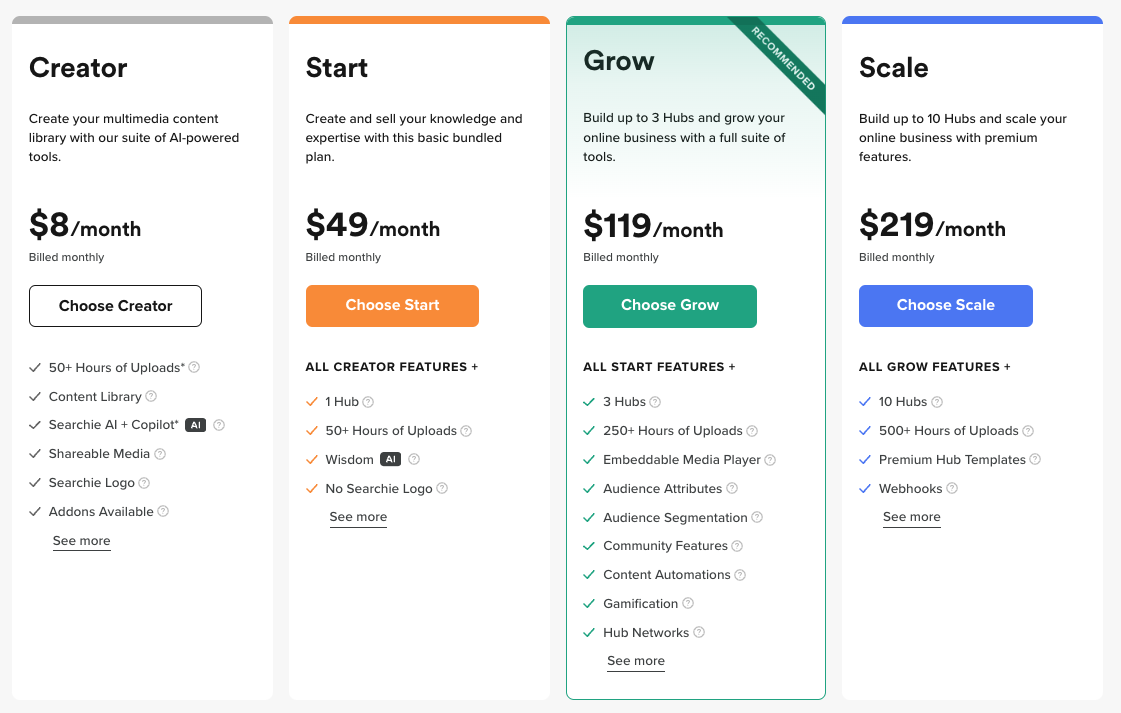Expand See more under Grow plan
Image resolution: width=1121 pixels, height=713 pixels.
635,661
